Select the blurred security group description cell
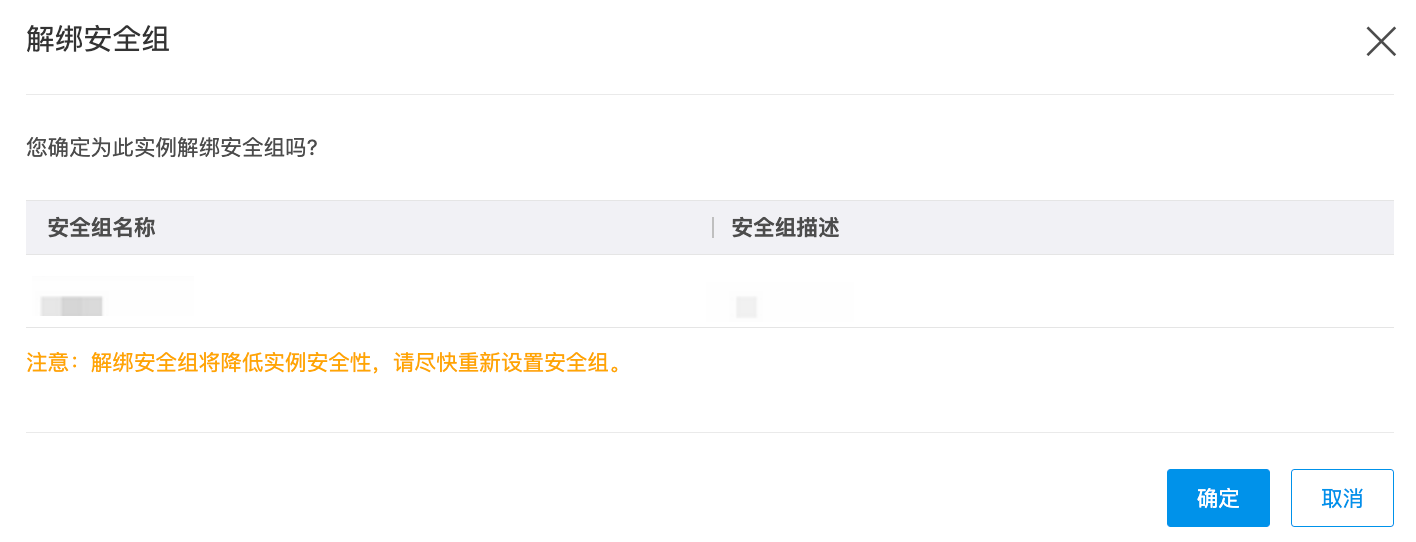The width and height of the screenshot is (1416, 542). pos(746,306)
